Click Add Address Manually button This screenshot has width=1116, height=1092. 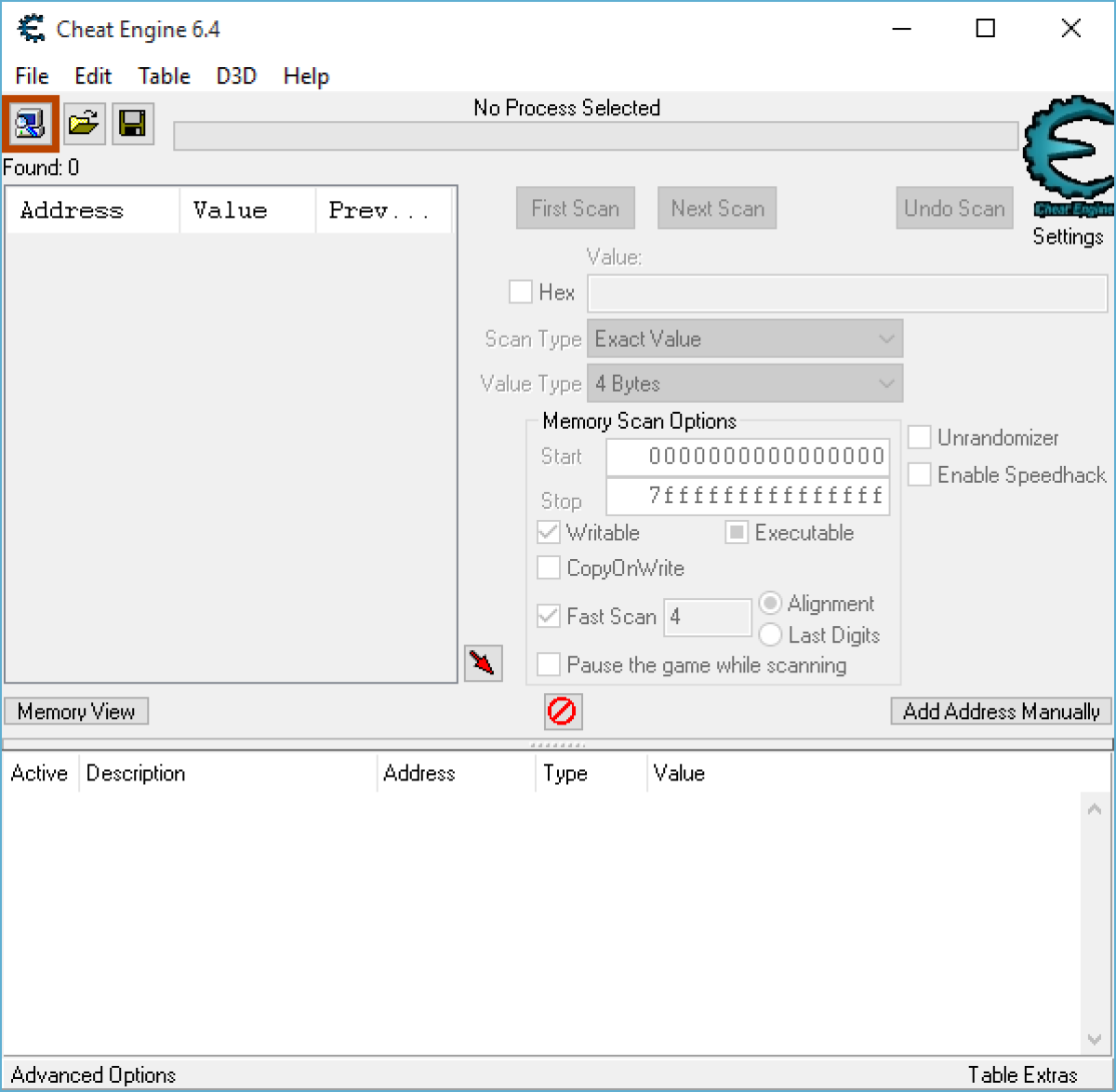tap(1002, 712)
